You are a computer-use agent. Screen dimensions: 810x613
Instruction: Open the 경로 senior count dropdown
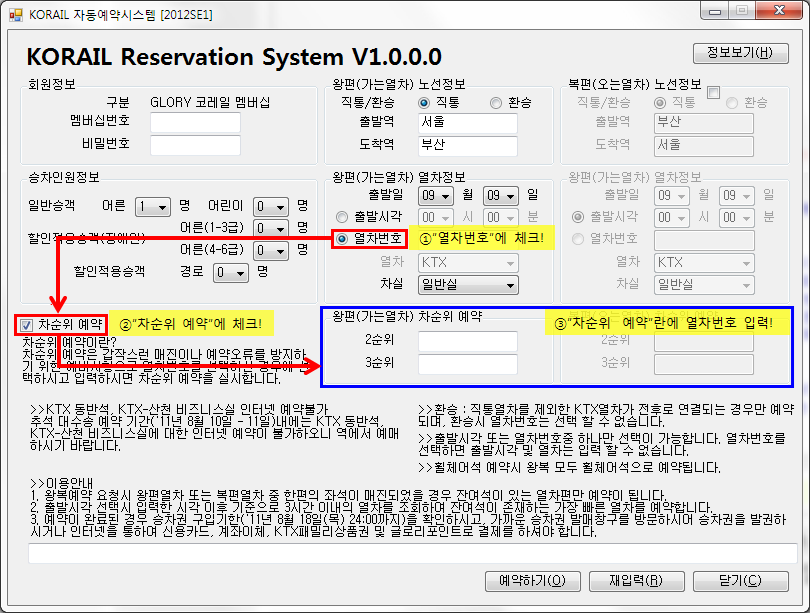click(x=231, y=272)
